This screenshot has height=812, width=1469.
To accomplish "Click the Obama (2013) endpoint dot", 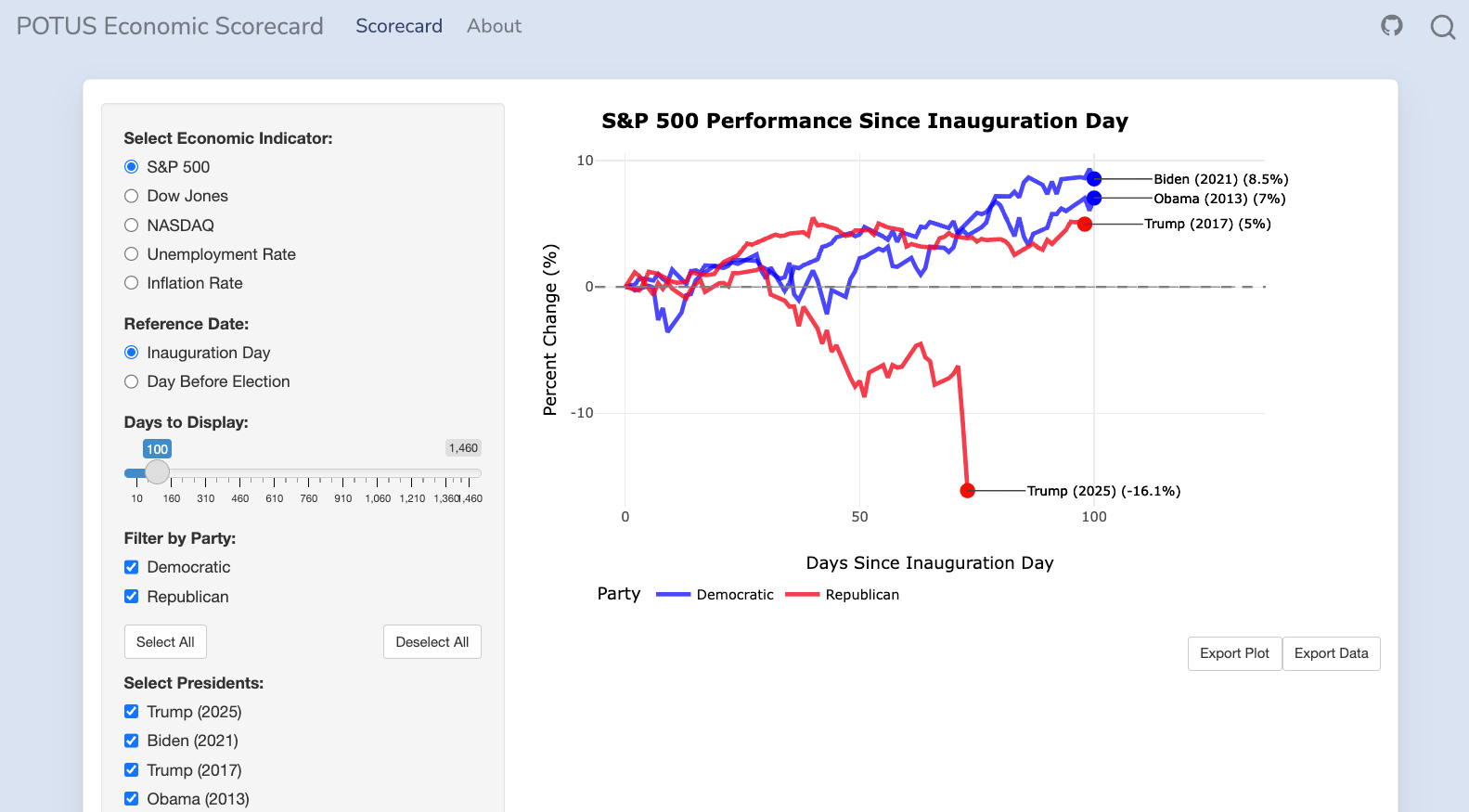I will click(x=1094, y=199).
